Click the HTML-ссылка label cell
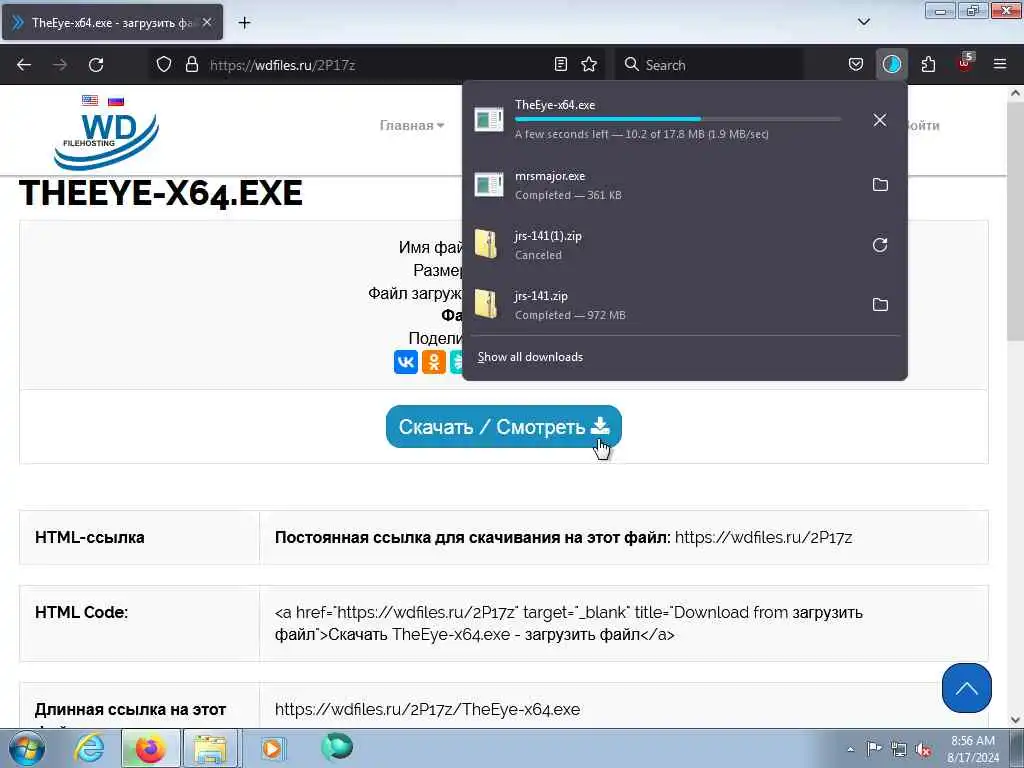This screenshot has height=768, width=1024. click(x=140, y=537)
